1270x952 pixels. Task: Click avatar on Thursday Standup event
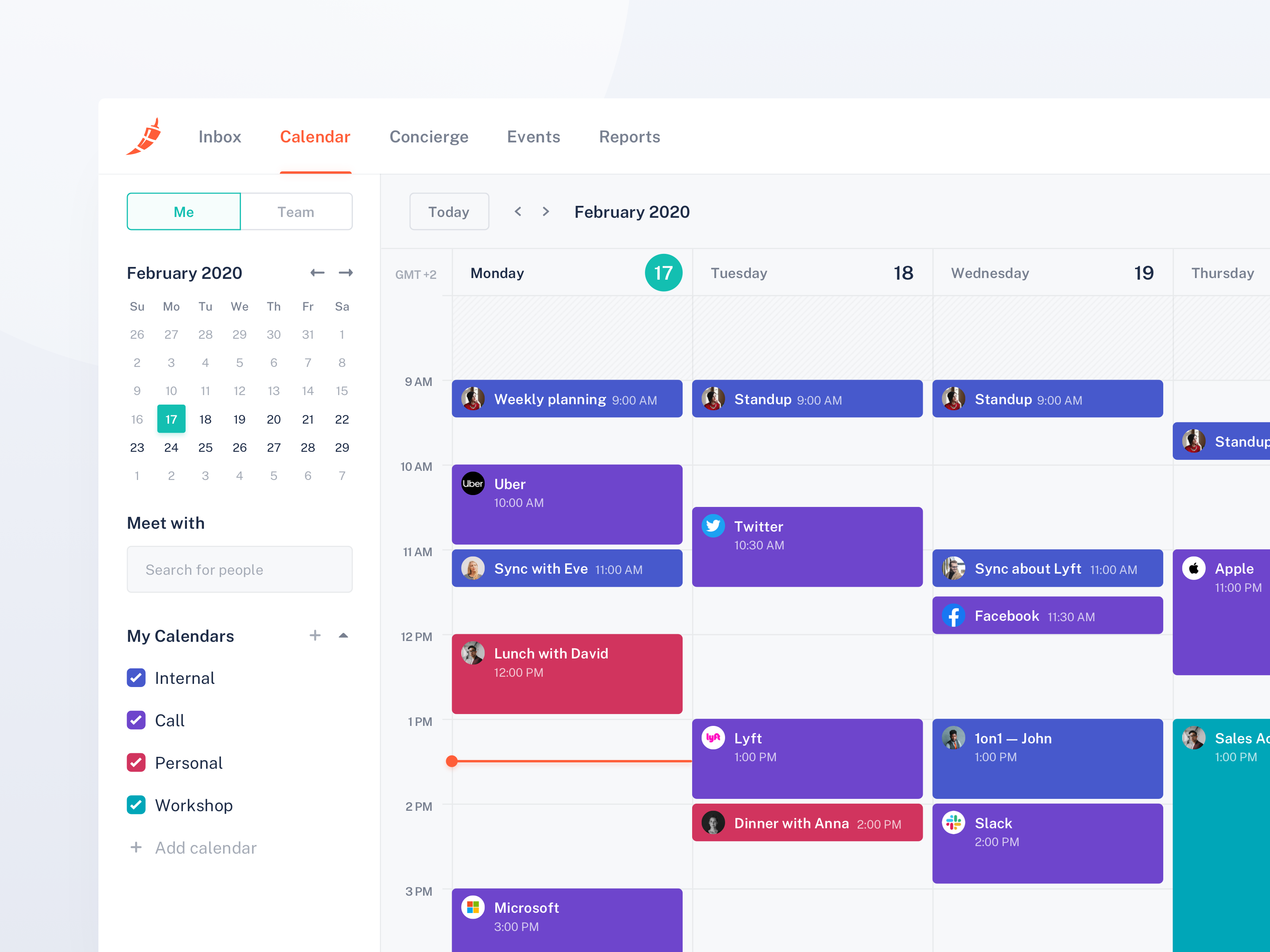point(1194,441)
